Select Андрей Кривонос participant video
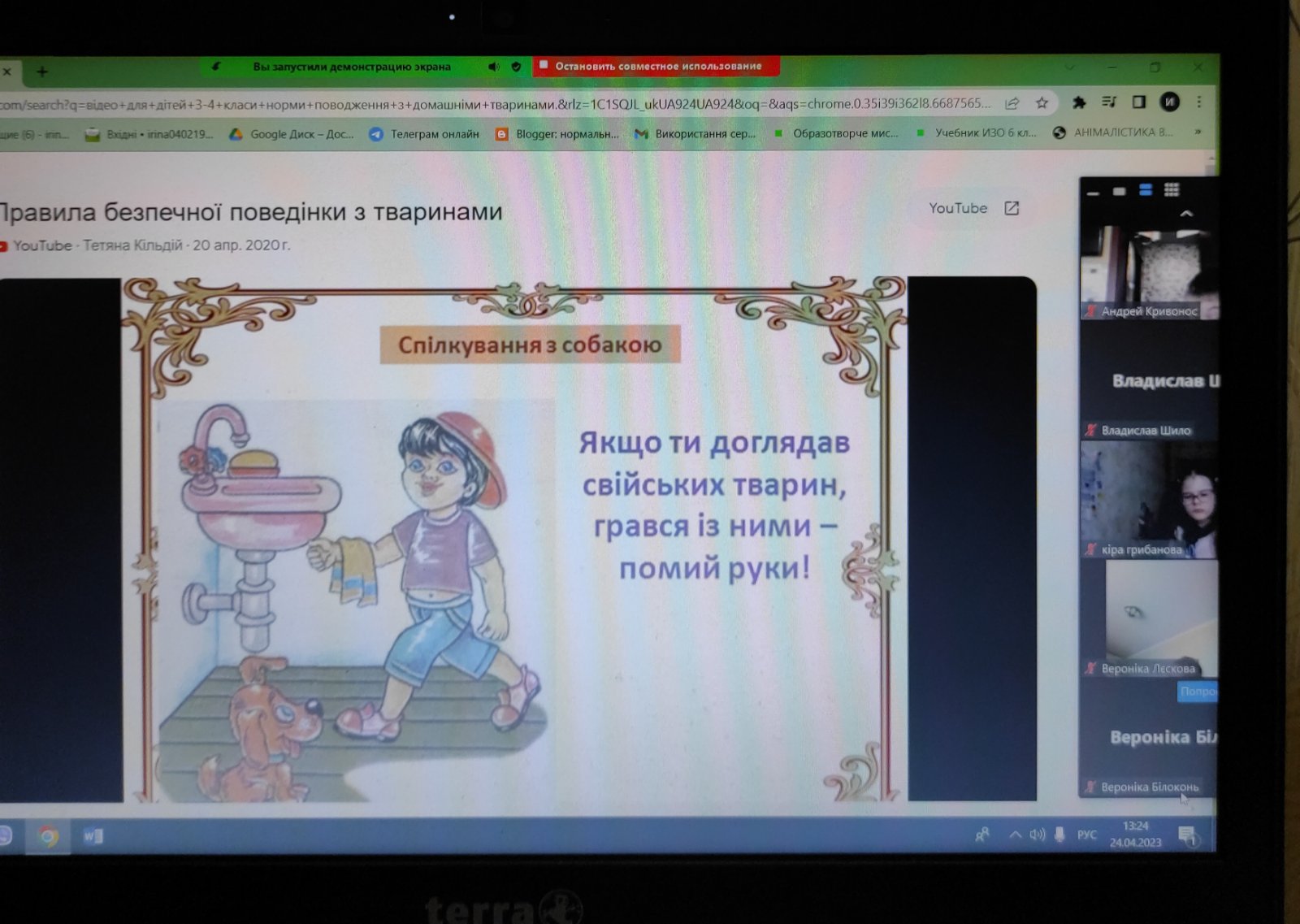 [x=1149, y=273]
